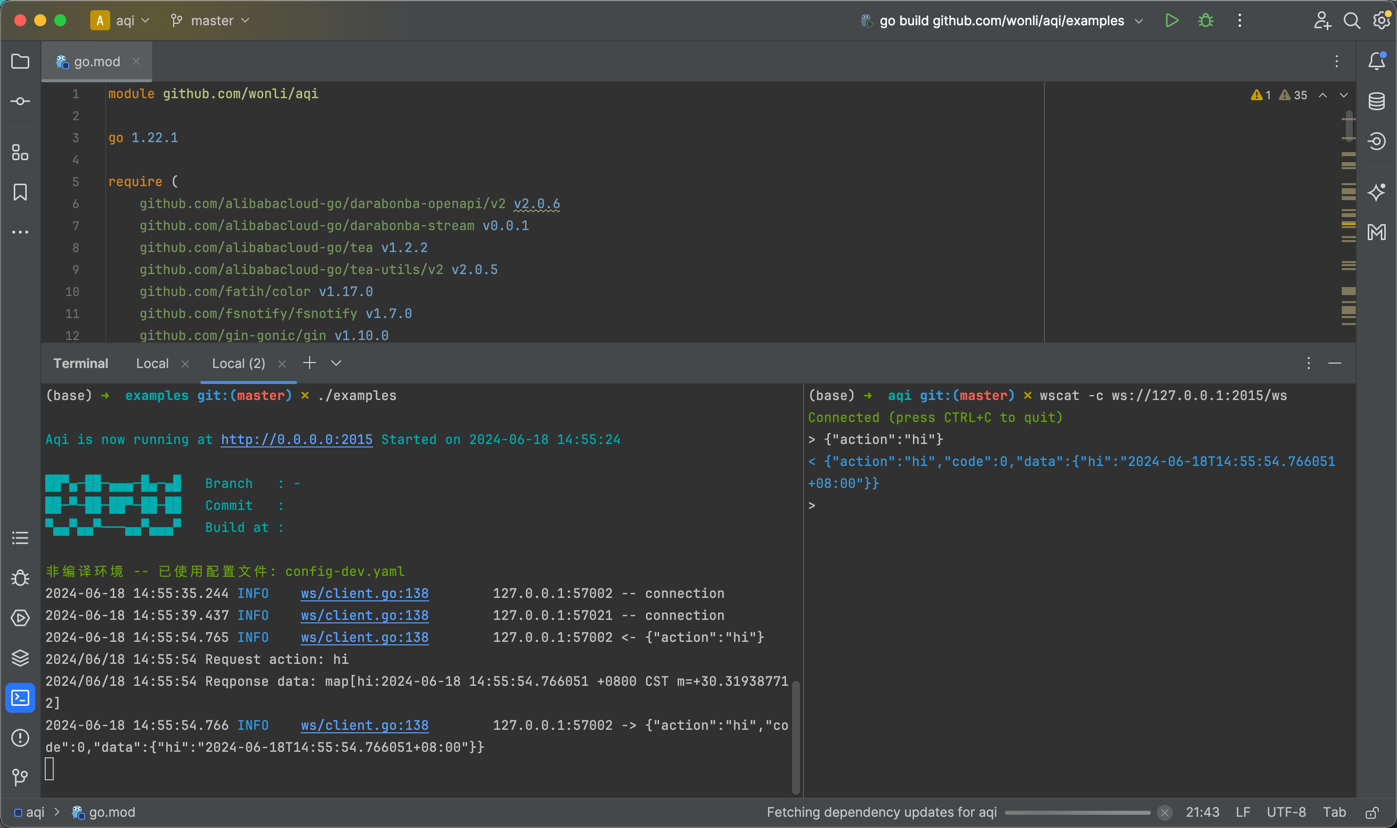Toggle the Terminal tool window button
Viewport: 1397px width, 828px height.
pos(20,698)
